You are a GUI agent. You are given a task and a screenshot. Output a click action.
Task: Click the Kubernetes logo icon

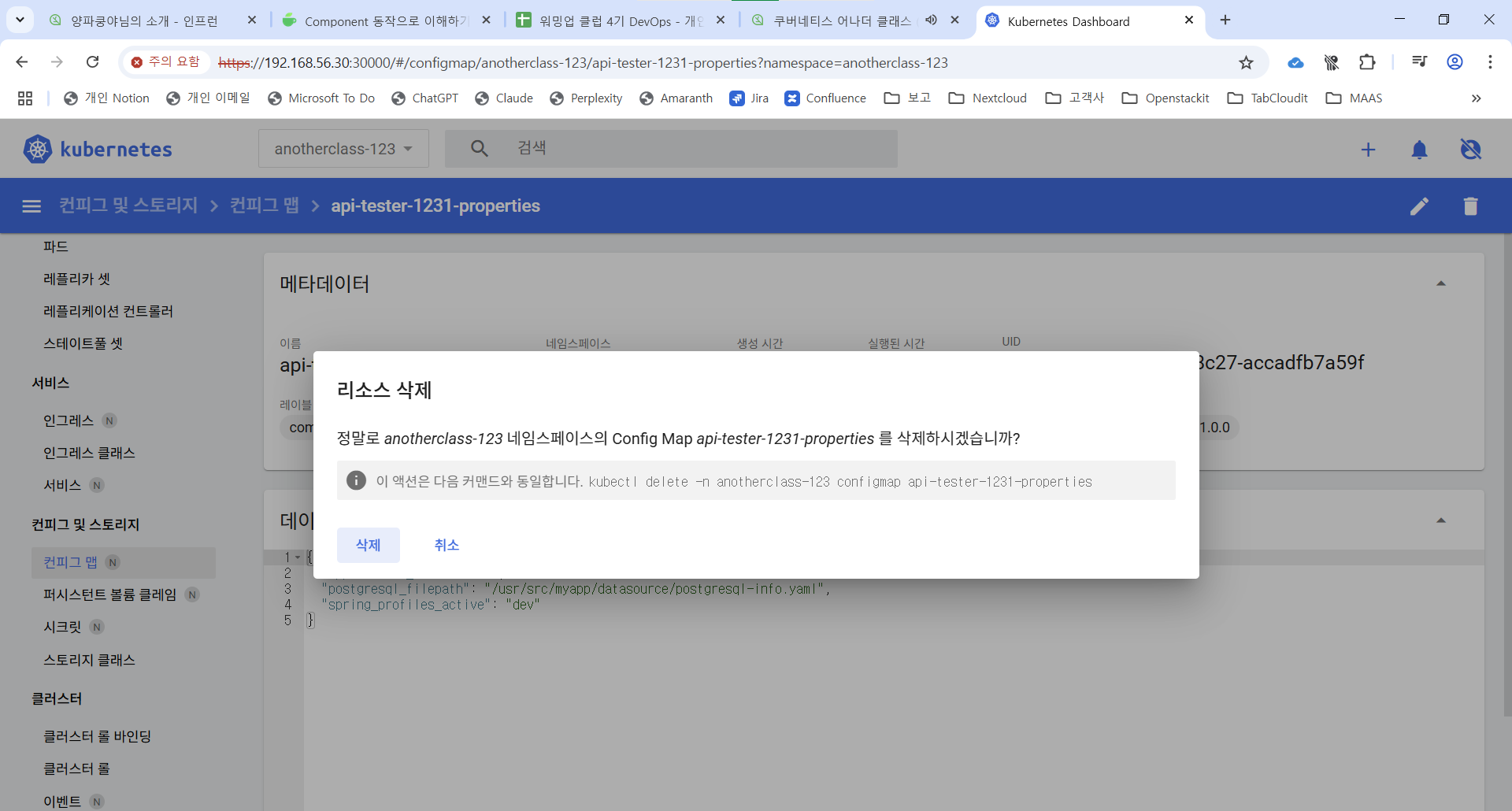click(37, 149)
